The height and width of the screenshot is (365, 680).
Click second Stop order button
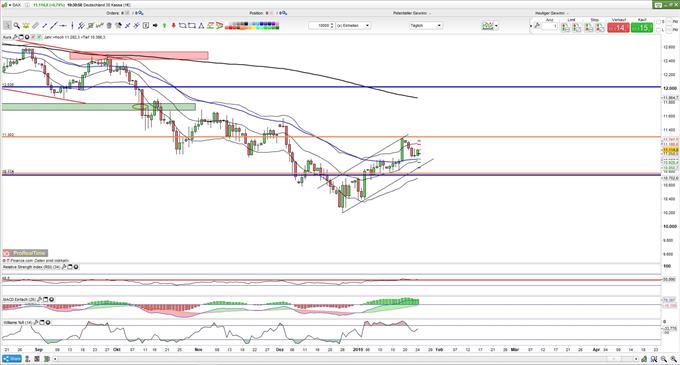pos(600,27)
